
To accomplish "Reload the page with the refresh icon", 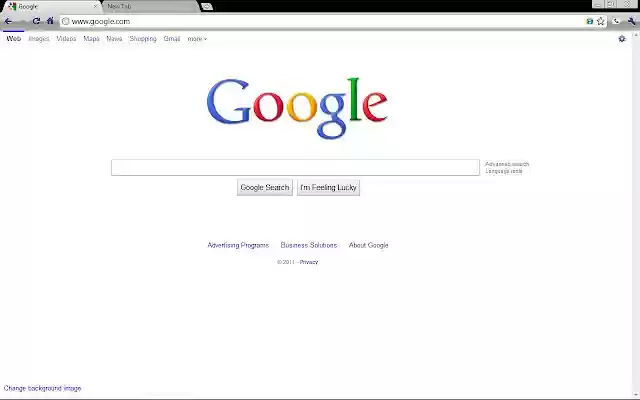I will [36, 21].
